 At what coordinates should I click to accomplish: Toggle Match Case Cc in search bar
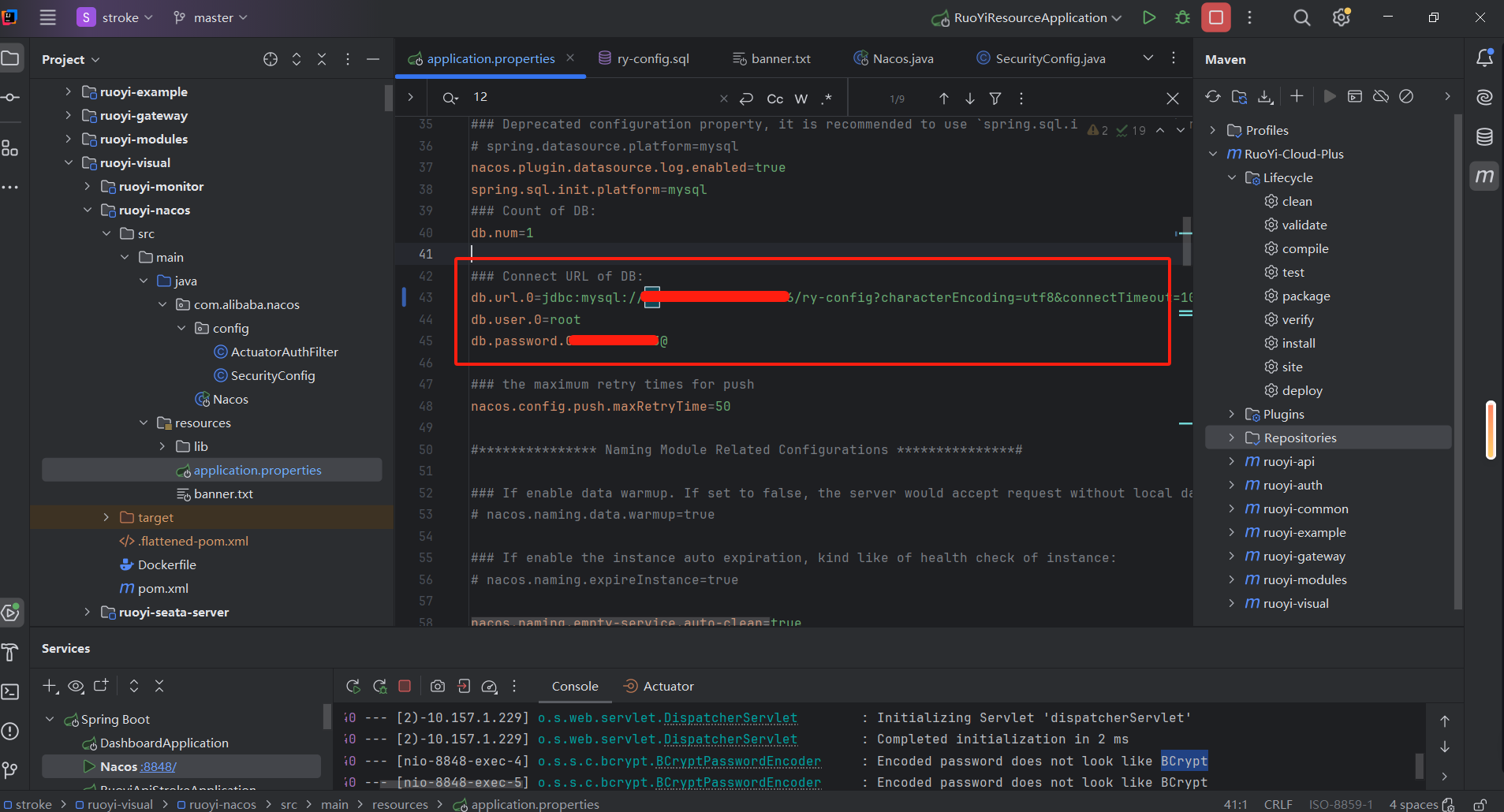[x=775, y=99]
